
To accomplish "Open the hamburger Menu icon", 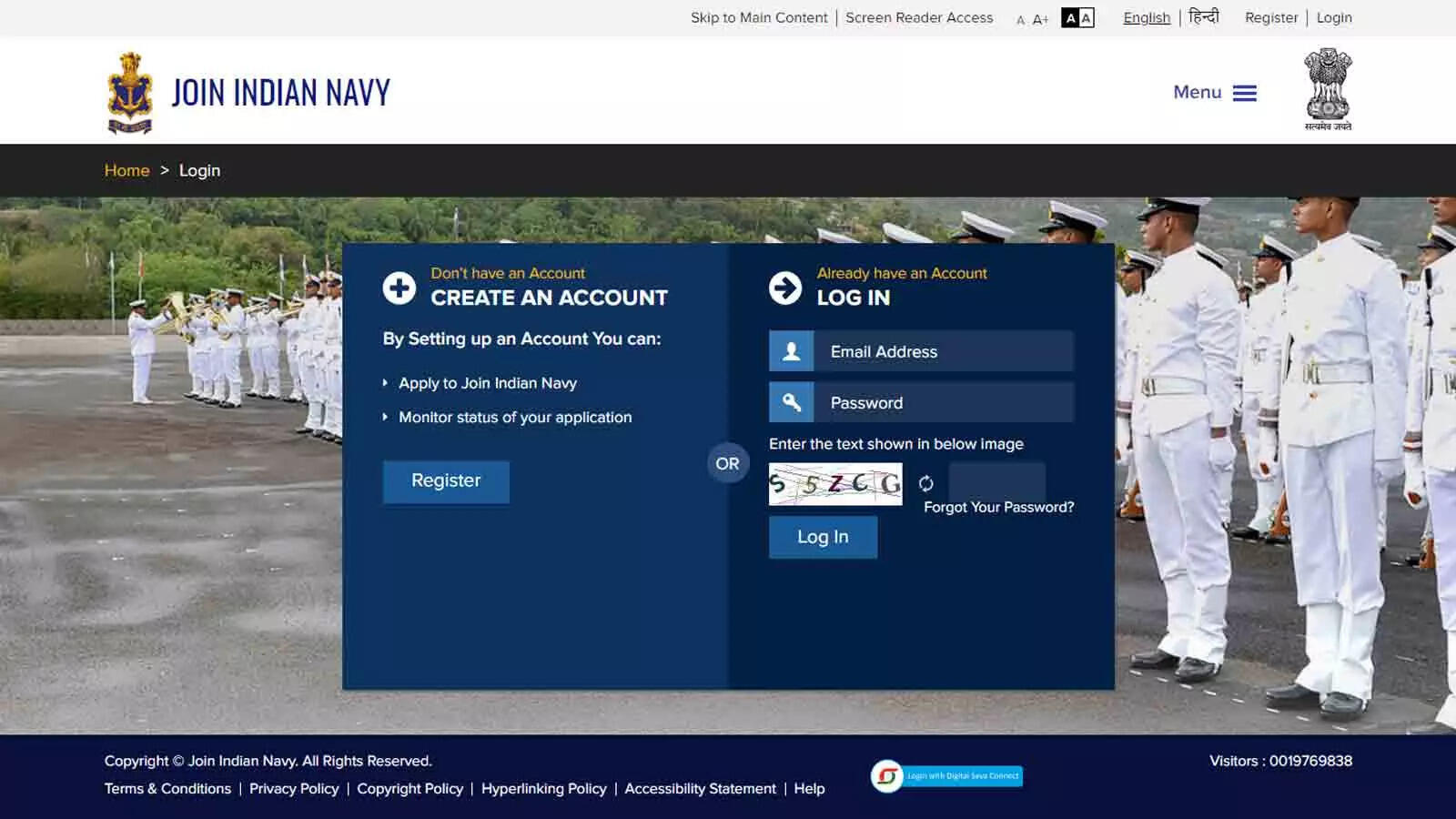I will pyautogui.click(x=1244, y=92).
